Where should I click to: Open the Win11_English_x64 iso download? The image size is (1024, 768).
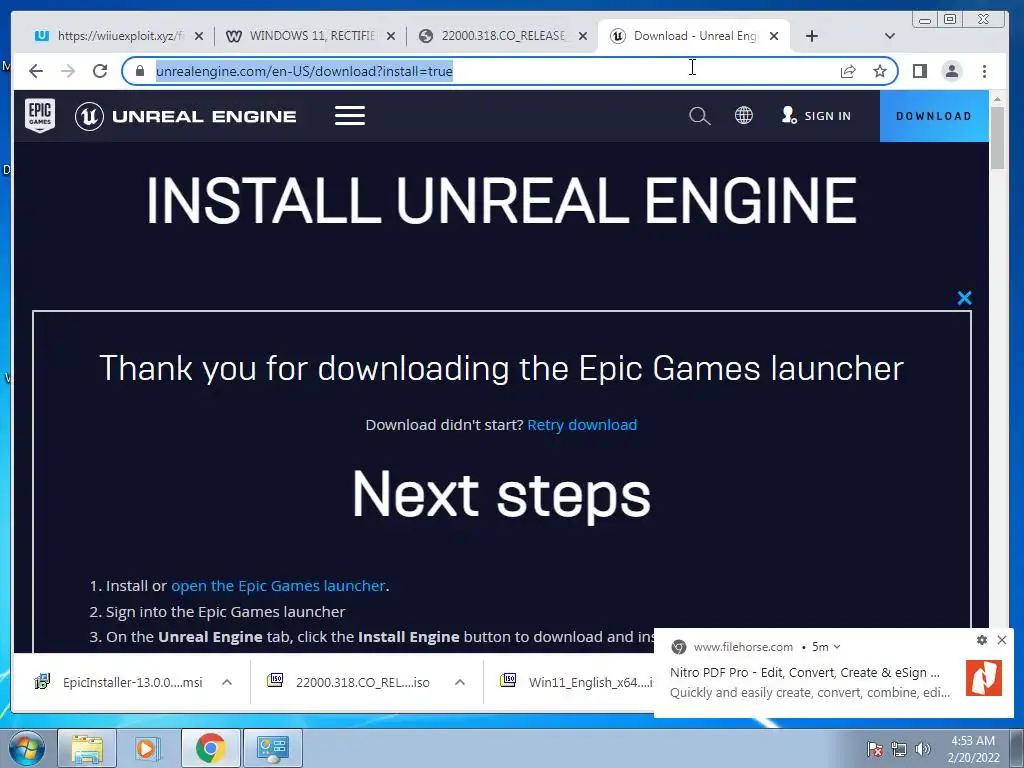point(576,682)
